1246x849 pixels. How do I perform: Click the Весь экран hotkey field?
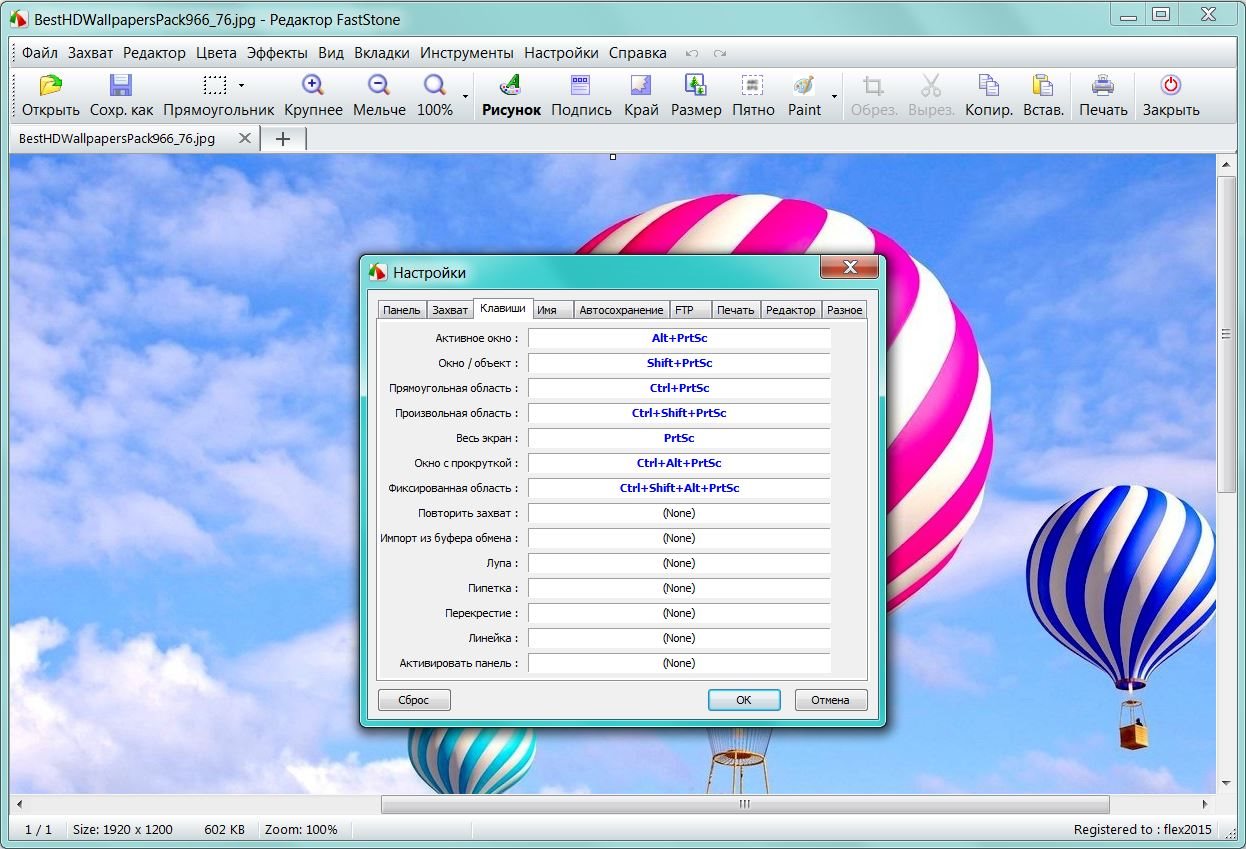point(679,438)
